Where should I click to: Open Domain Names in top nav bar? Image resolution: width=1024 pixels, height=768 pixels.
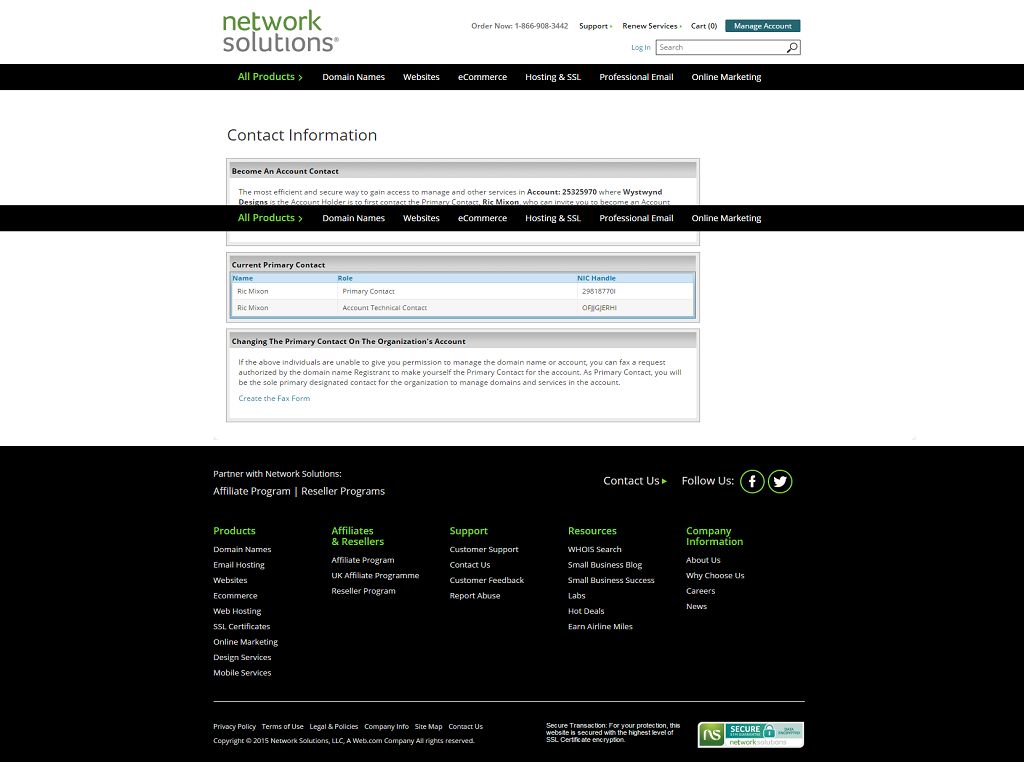tap(353, 77)
